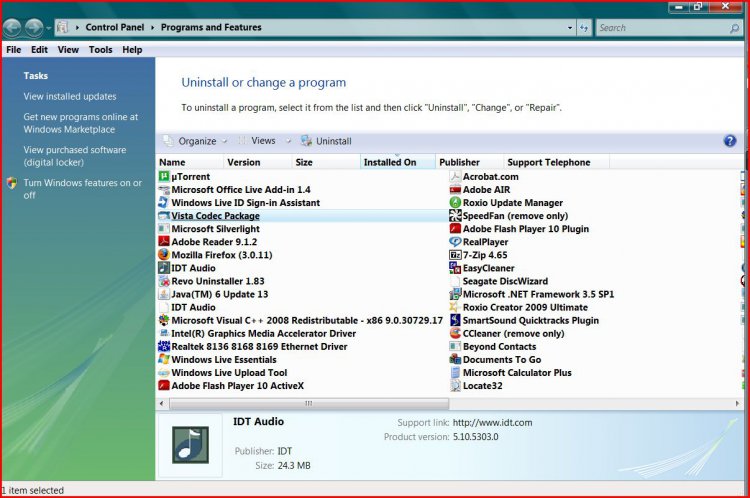Open View purchased software (digital locker)

pos(75,156)
